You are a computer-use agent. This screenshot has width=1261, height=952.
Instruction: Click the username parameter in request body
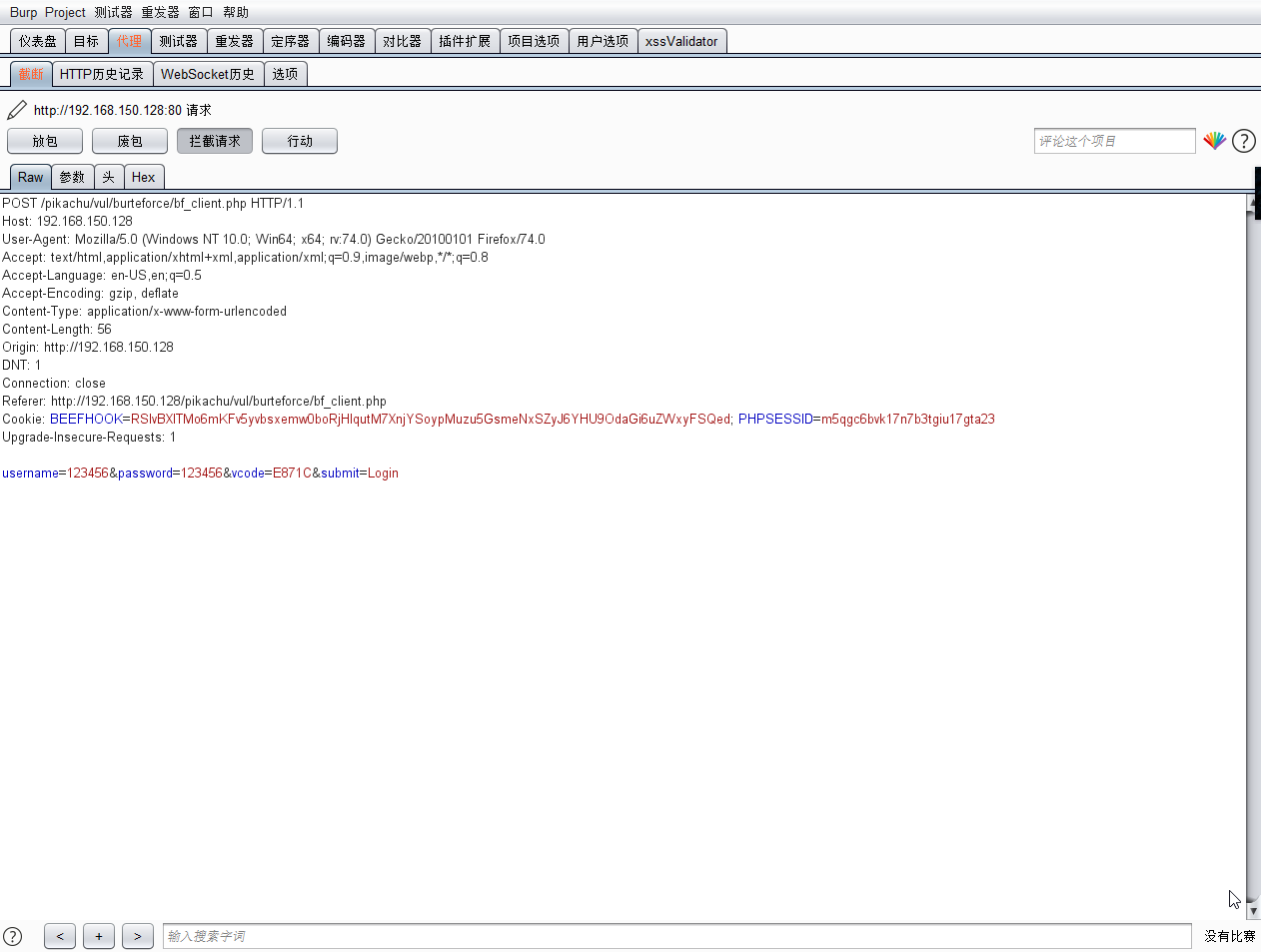(30, 473)
